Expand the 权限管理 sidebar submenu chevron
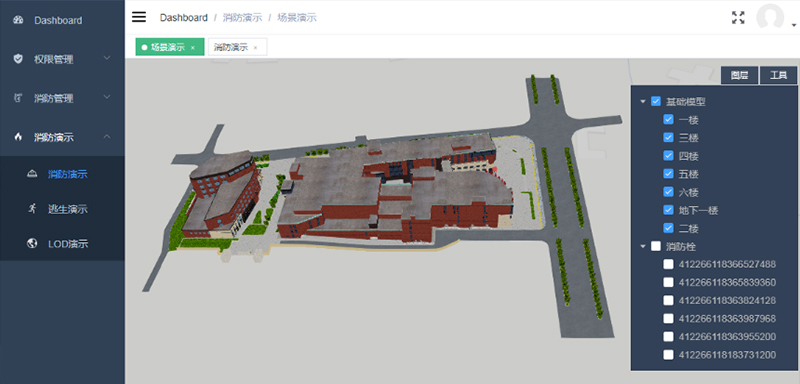Screen dimensions: 800x384 click(x=107, y=58)
